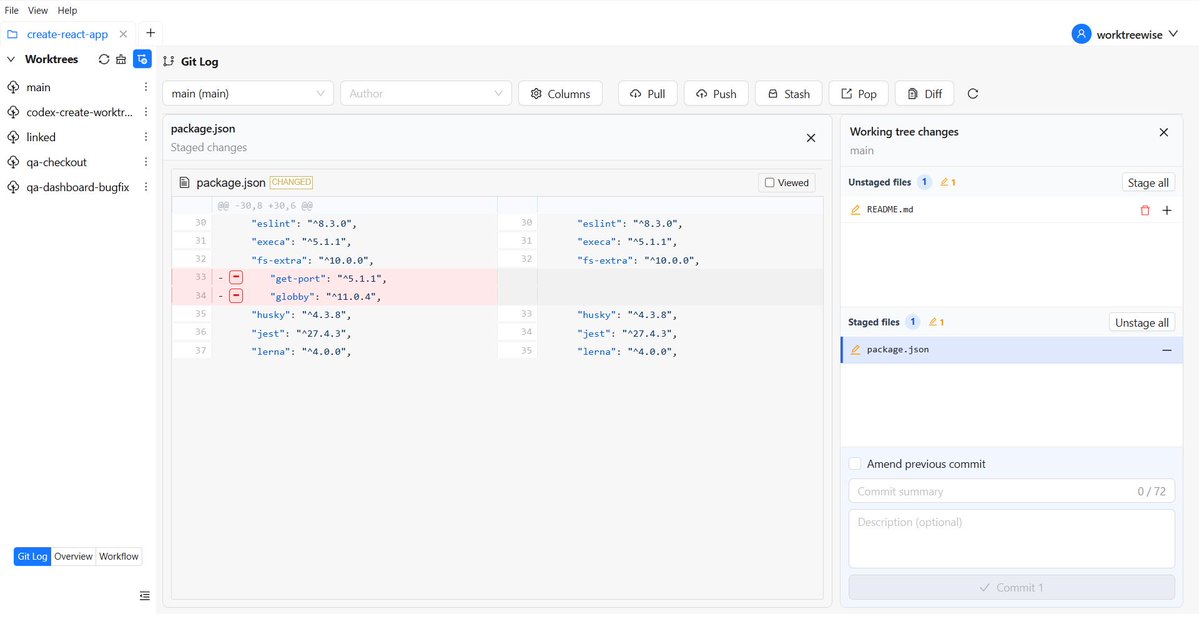
Task: Click the Commit 1 button
Action: click(1012, 588)
